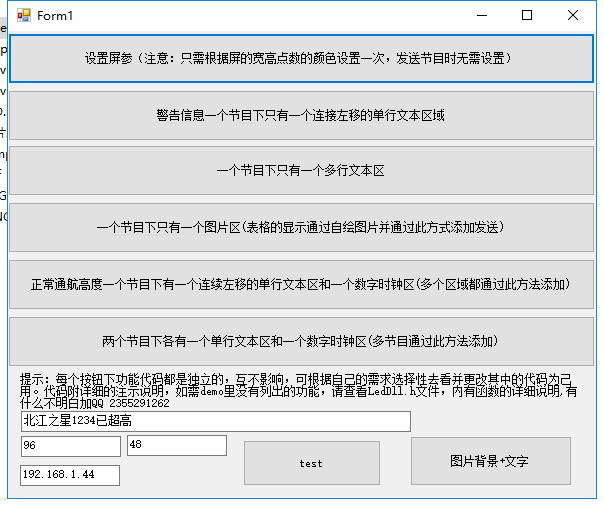Focus the IP address field 192.168.1.44

pos(70,475)
